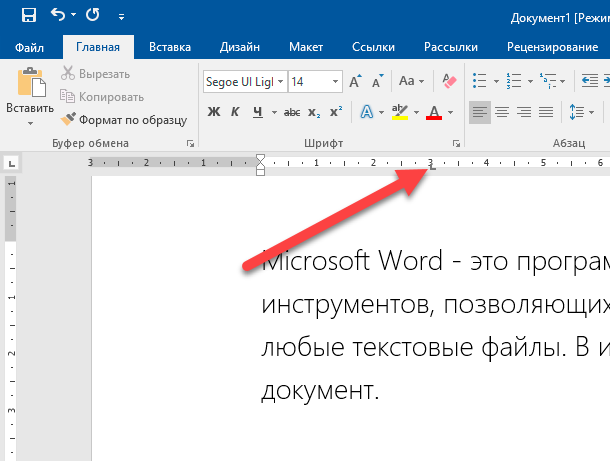Click the left indent marker on ruler
Image resolution: width=610 pixels, height=461 pixels.
click(260, 172)
